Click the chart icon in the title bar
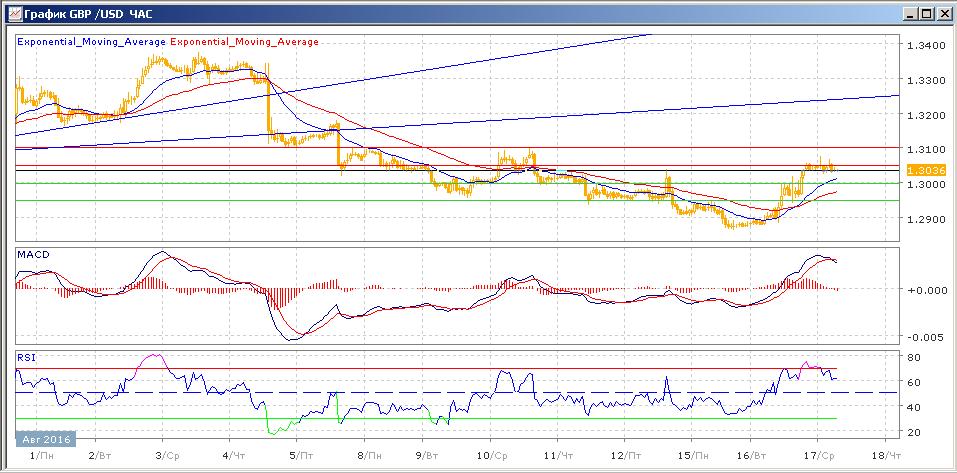Viewport: 957px width, 473px height. tap(13, 13)
